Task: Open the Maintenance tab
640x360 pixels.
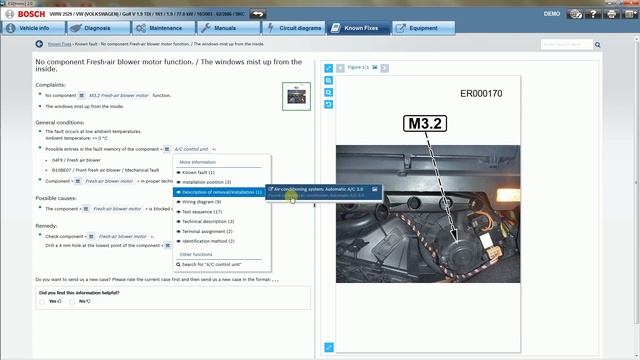Action: (x=162, y=28)
